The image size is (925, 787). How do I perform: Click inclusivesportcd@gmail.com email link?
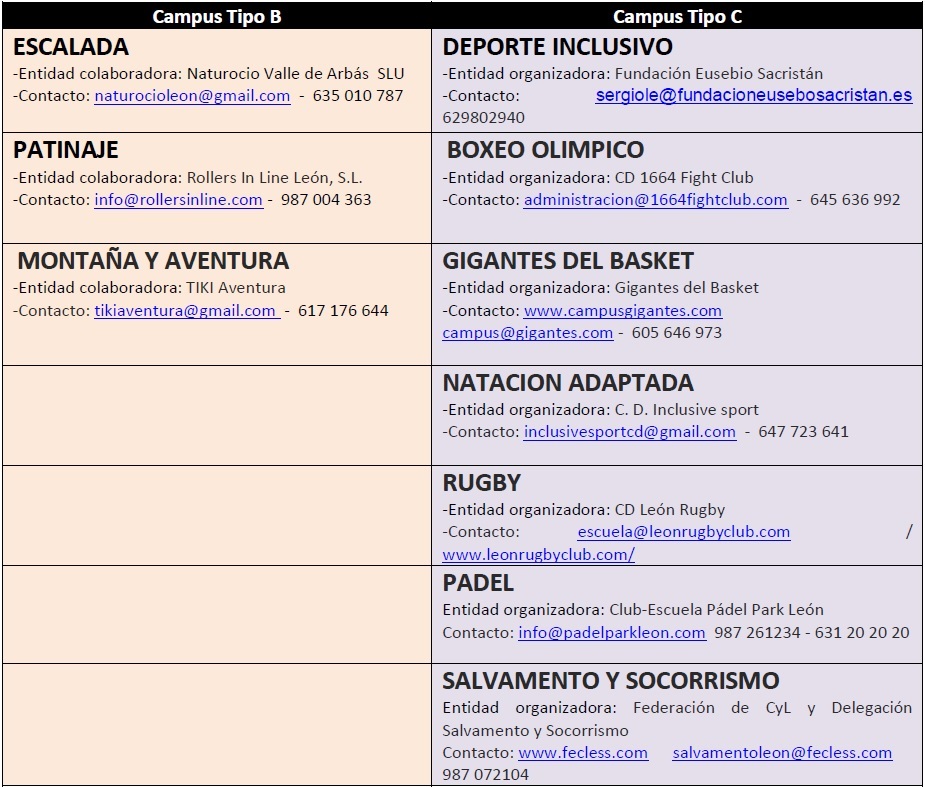tap(629, 432)
